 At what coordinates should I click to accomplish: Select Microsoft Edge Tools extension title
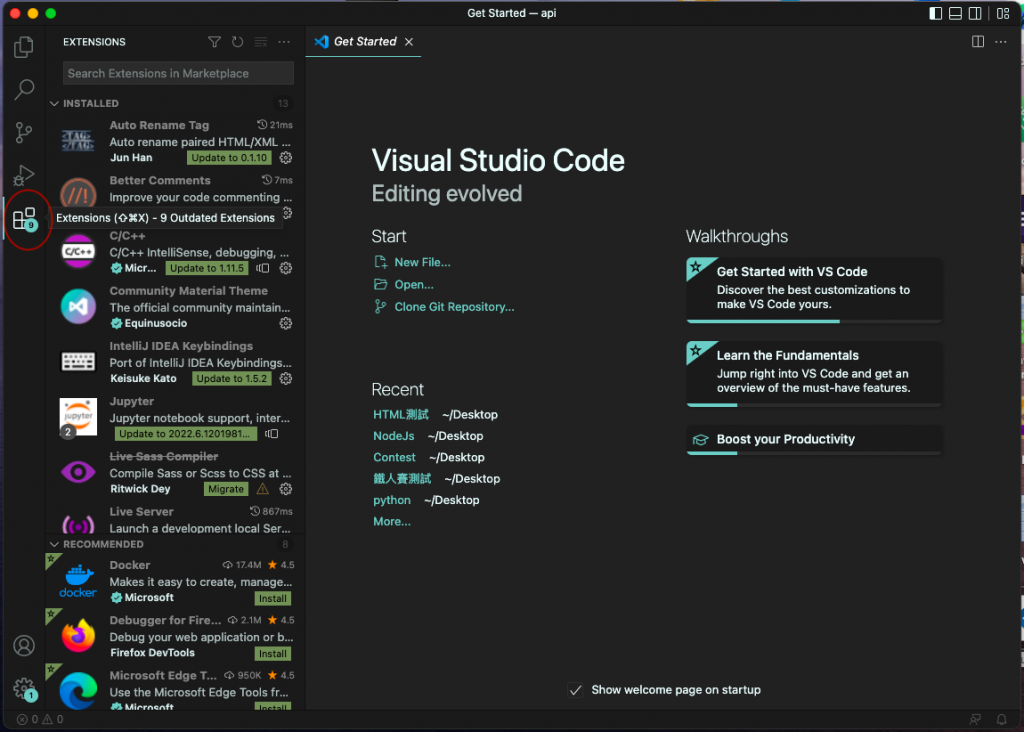[x=163, y=675]
